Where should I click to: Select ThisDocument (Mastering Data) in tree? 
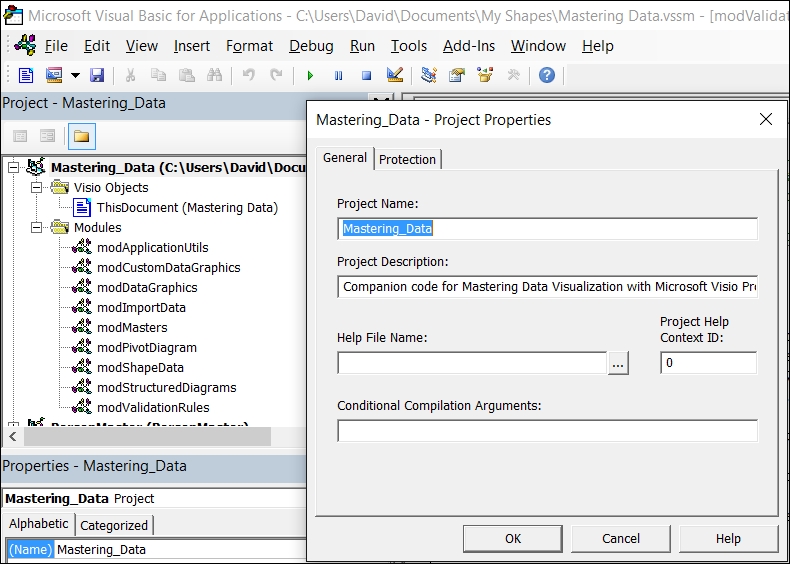(187, 208)
